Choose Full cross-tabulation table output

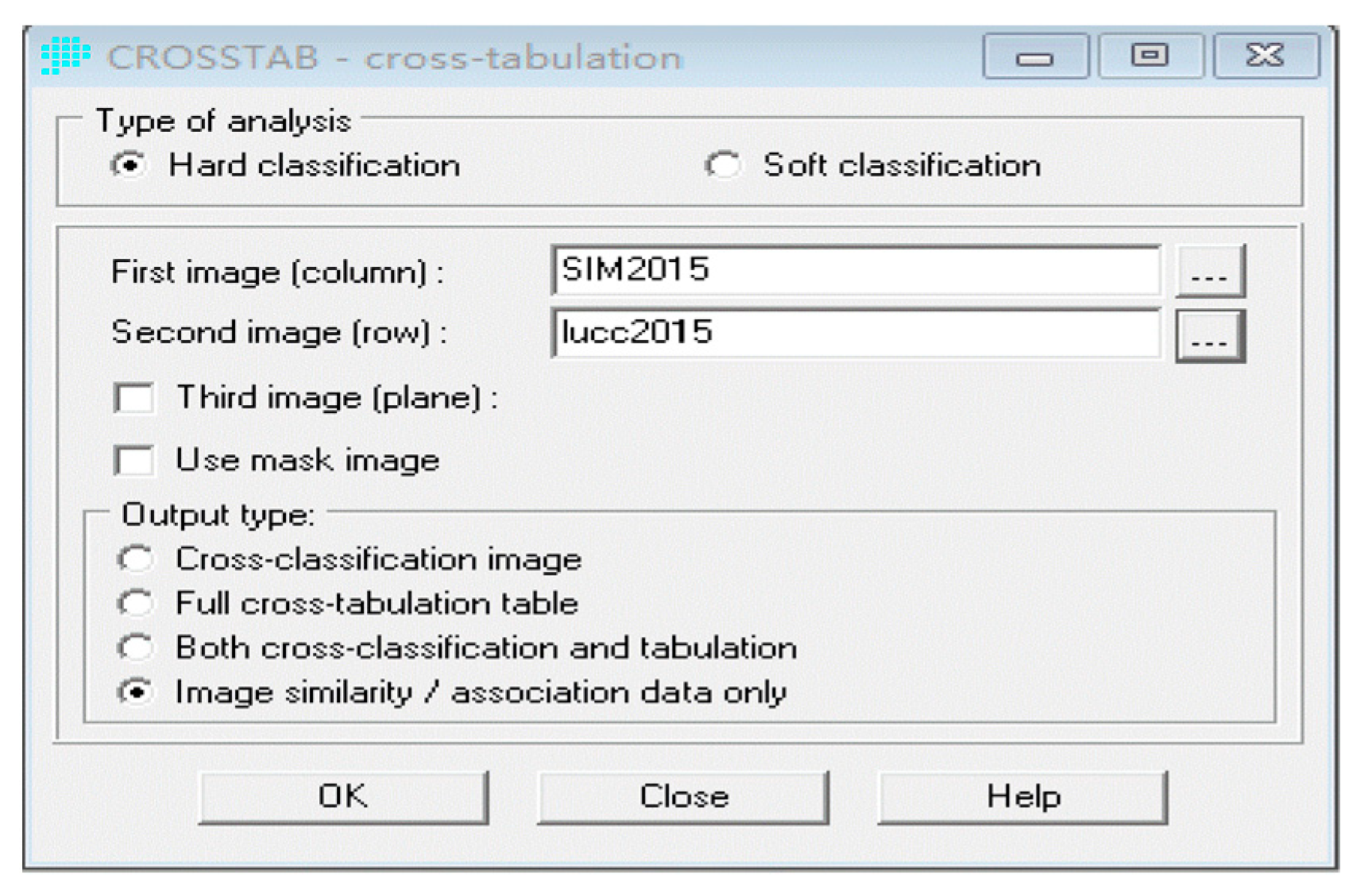(x=136, y=604)
